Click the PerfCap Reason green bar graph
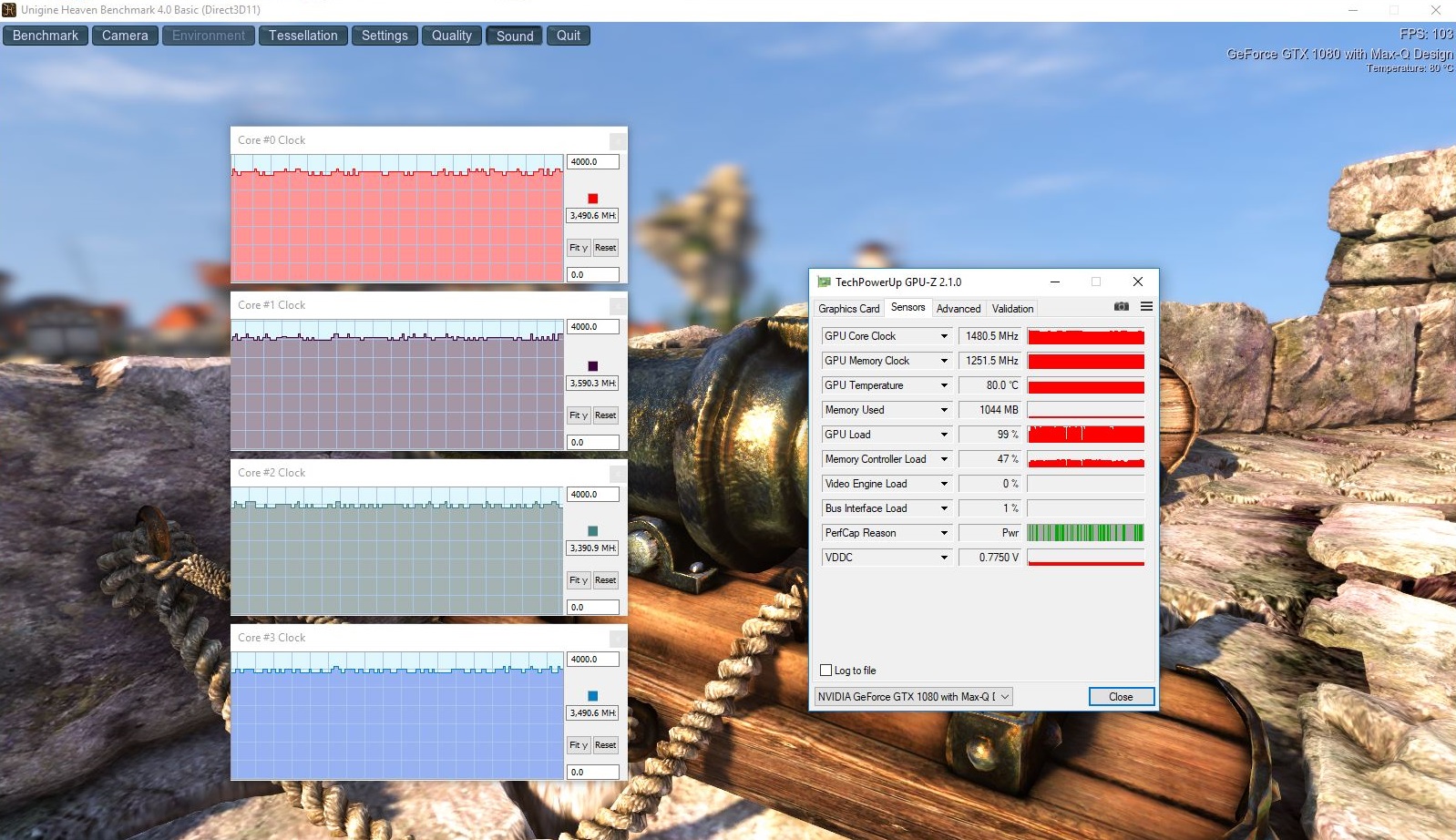 pos(1086,533)
